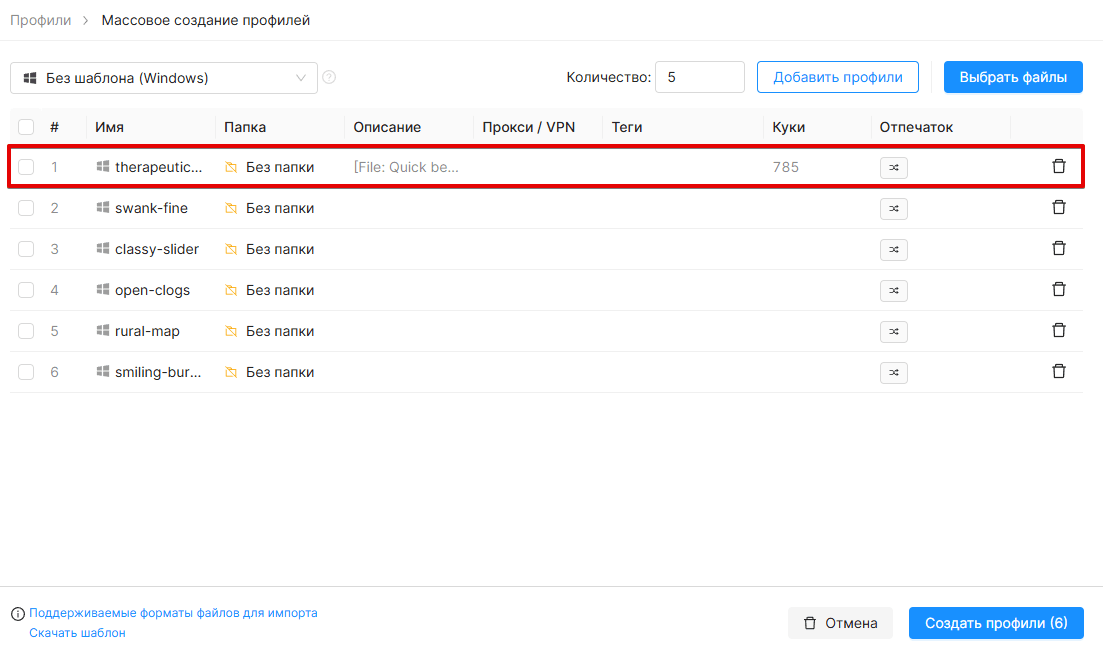Image resolution: width=1103 pixels, height=656 pixels.
Task: Check the box for classy-slider profile
Action: coord(26,249)
